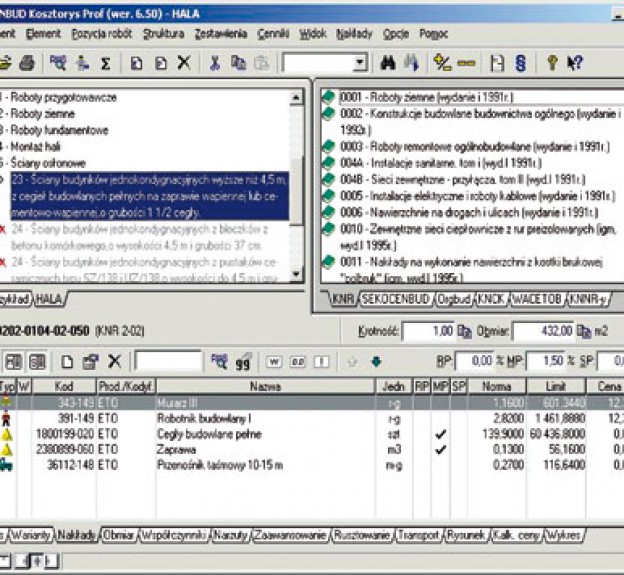Click the arrow with question mark help icon

pyautogui.click(x=575, y=63)
